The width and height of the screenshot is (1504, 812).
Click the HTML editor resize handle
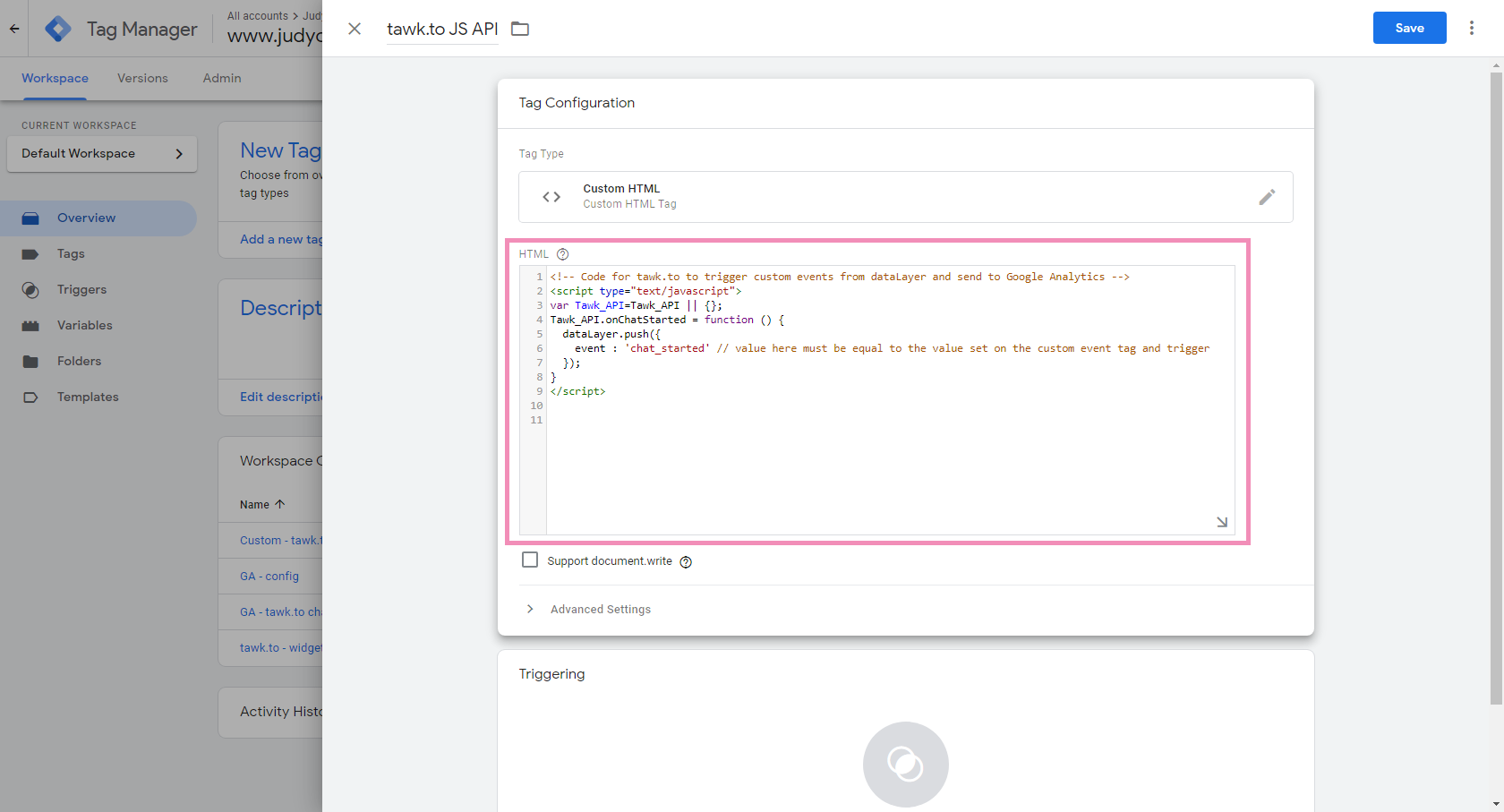pos(1222,522)
